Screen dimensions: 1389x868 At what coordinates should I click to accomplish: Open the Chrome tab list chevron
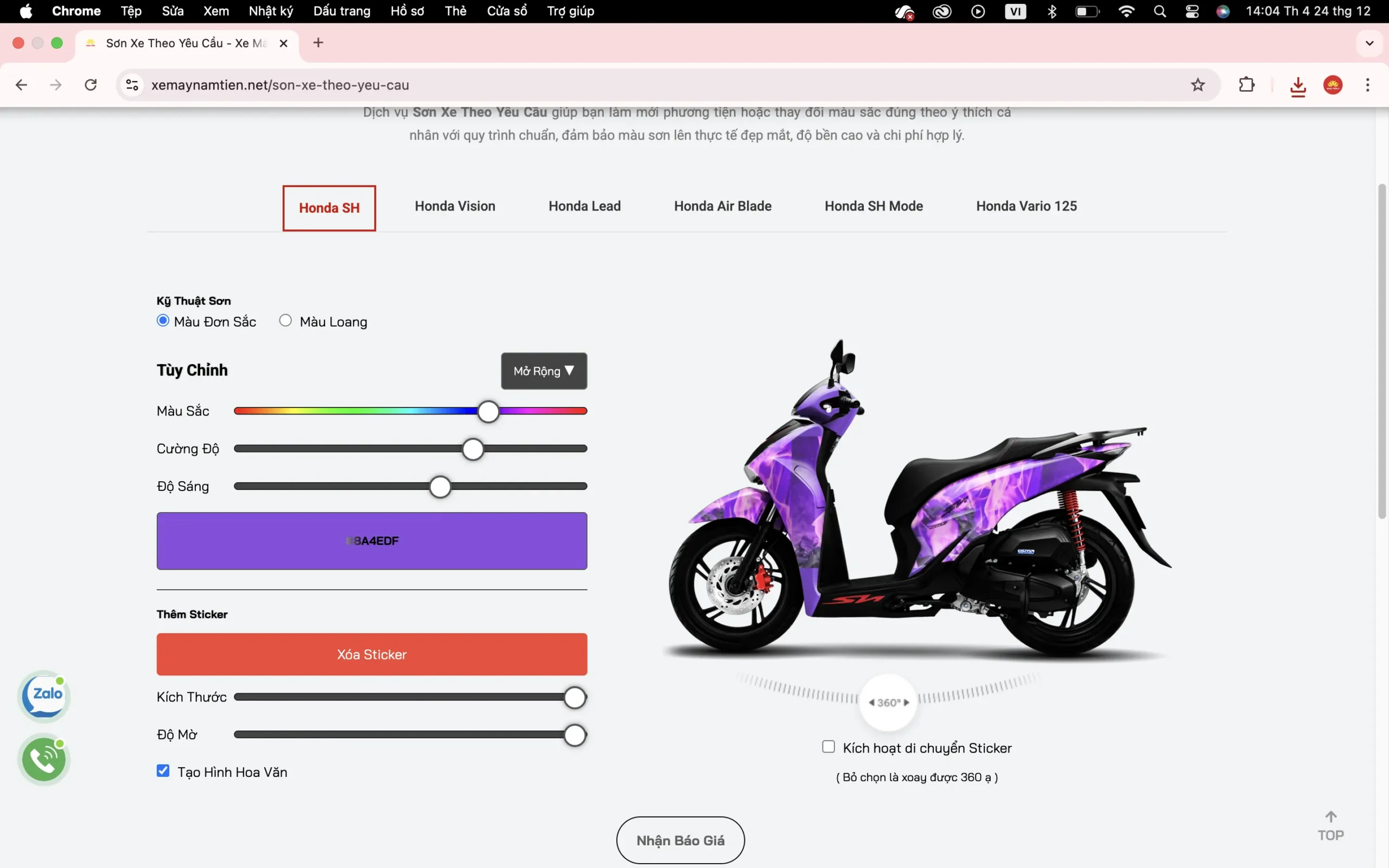click(x=1369, y=43)
